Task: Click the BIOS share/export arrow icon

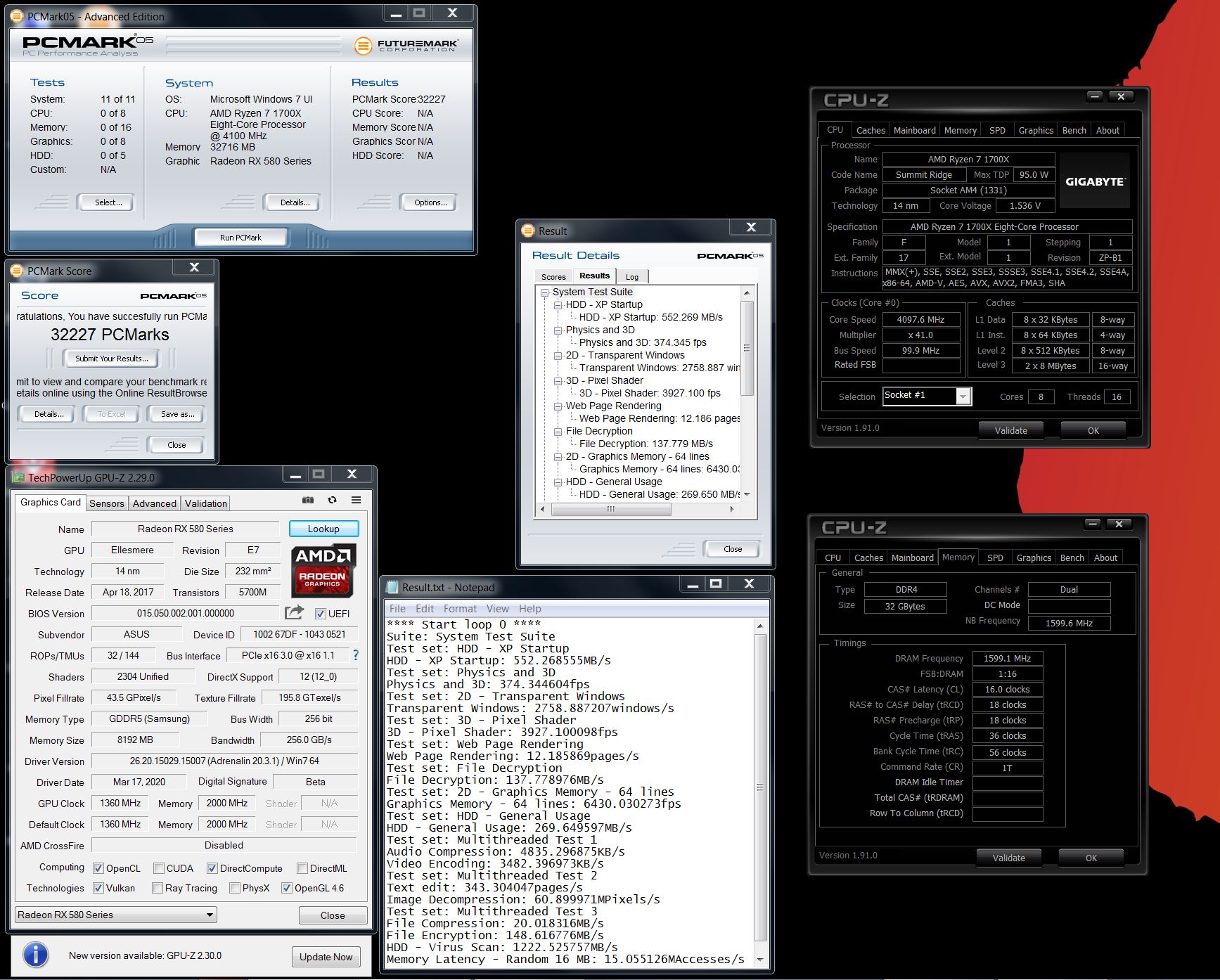Action: [x=295, y=612]
